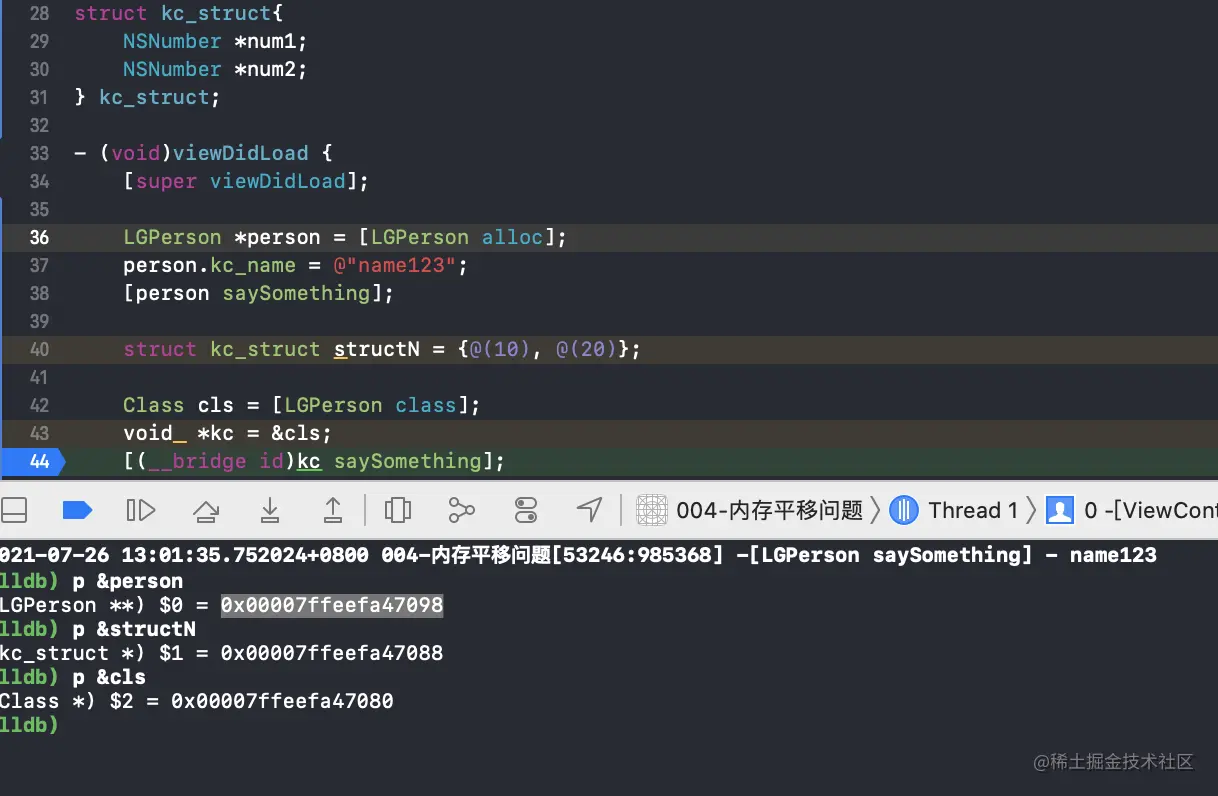Click highlighted address 0x00007ffeefa47098
The image size is (1218, 796).
point(332,605)
